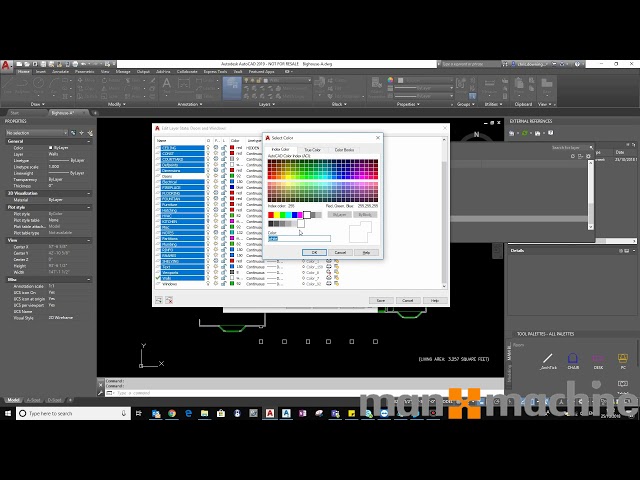Select the CHAIR tool in Tool Palettes
The height and width of the screenshot is (480, 640).
point(573,361)
